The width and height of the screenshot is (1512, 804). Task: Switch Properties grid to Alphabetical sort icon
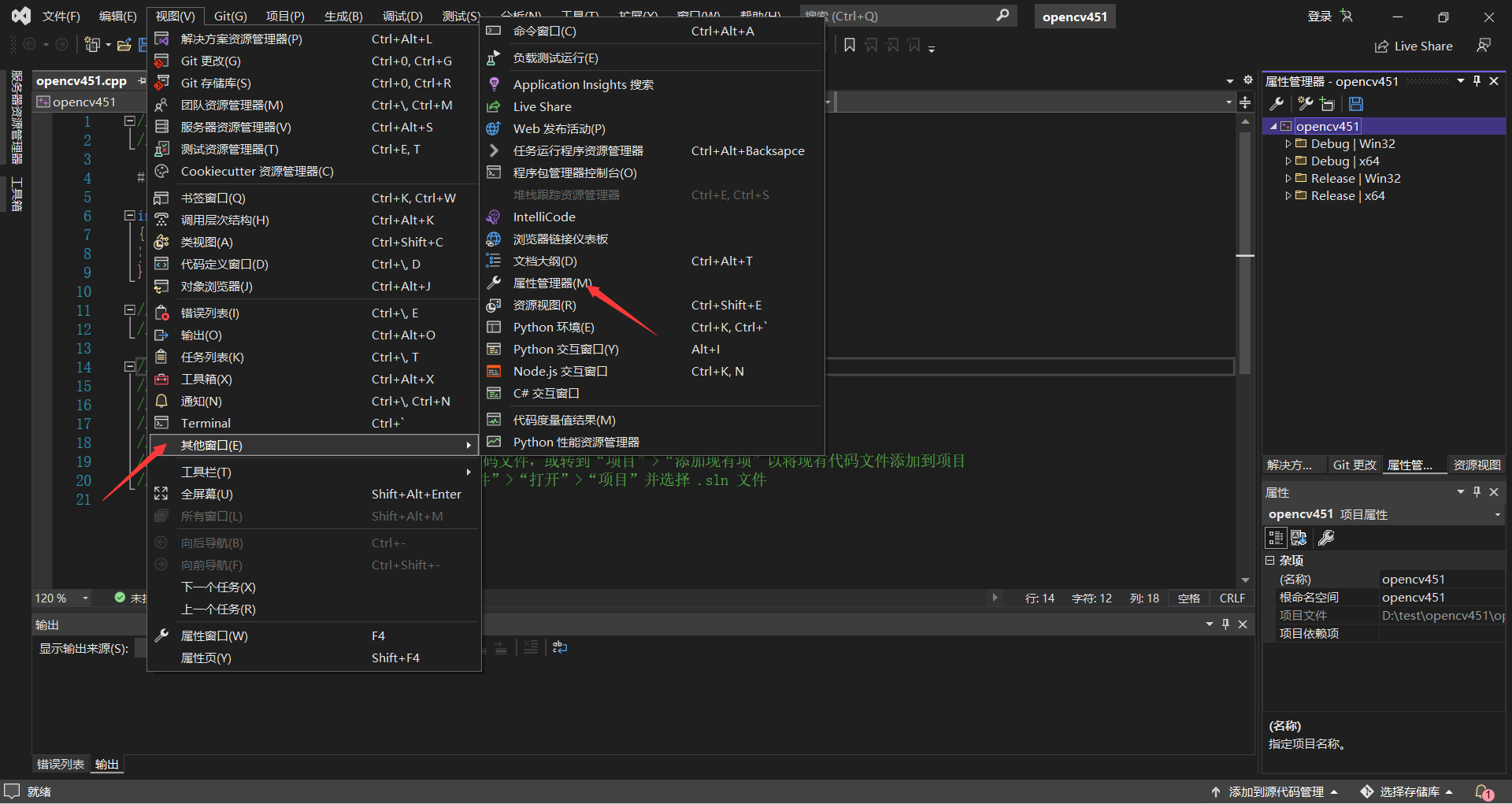(1299, 538)
